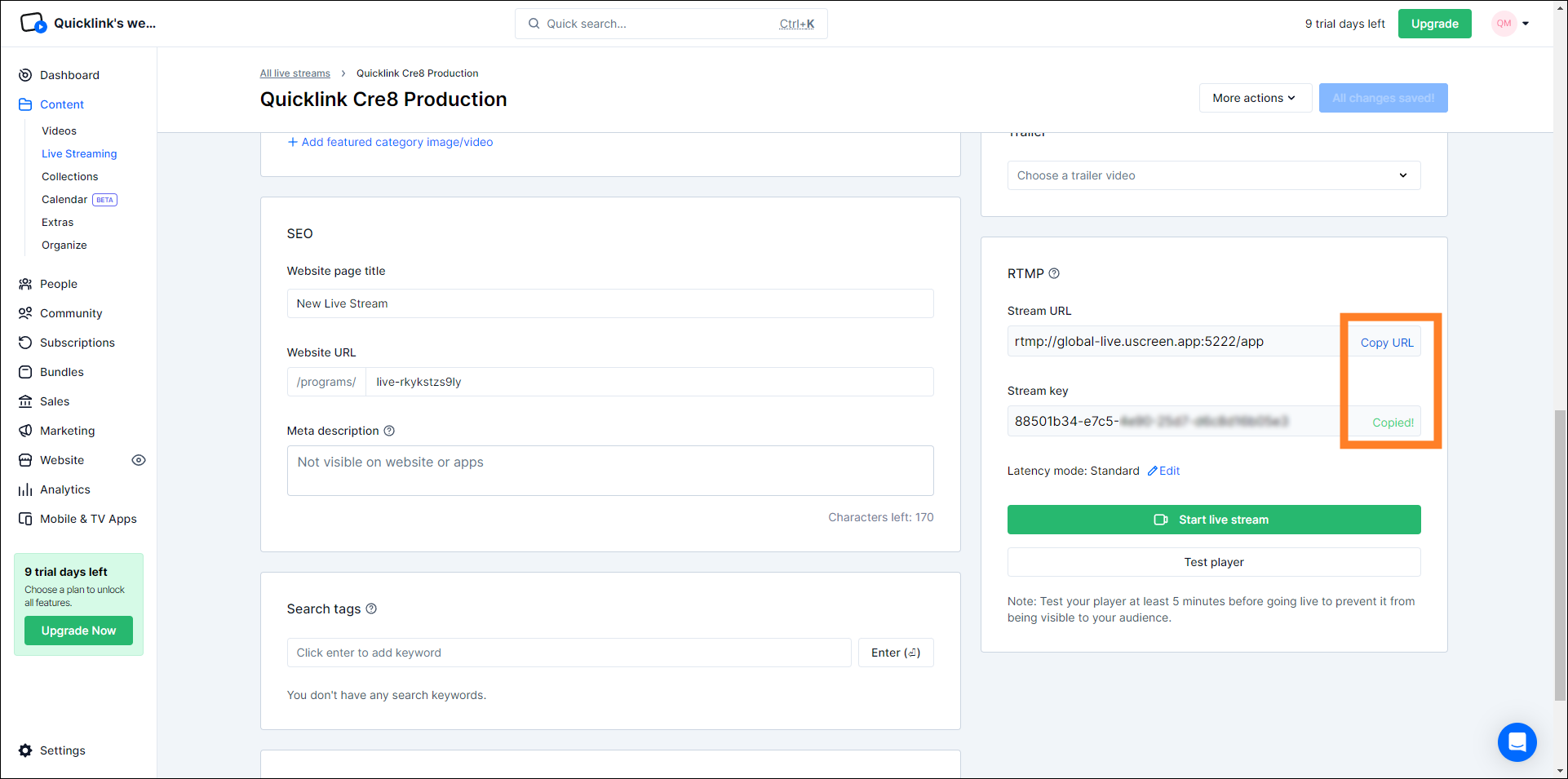Open the Dashboard icon in sidebar
The height and width of the screenshot is (779, 1568).
[25, 75]
